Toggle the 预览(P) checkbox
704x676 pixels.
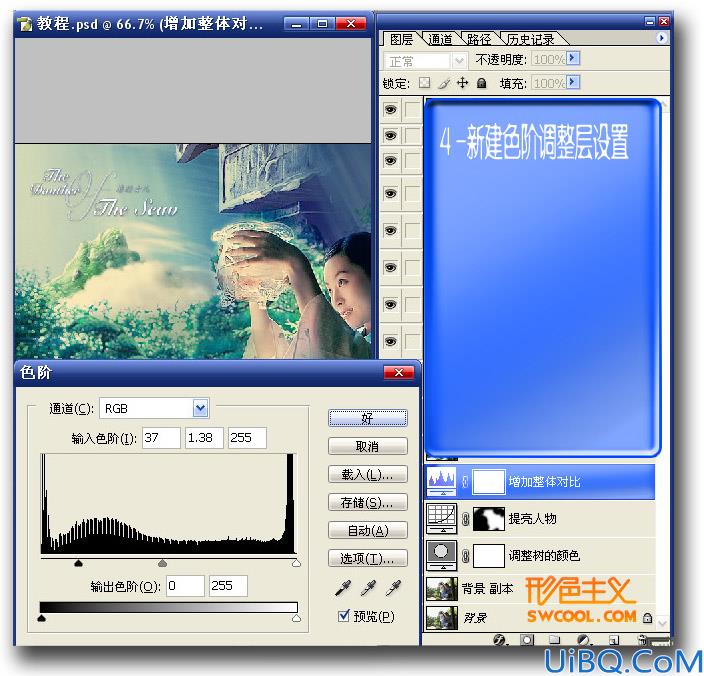(343, 615)
